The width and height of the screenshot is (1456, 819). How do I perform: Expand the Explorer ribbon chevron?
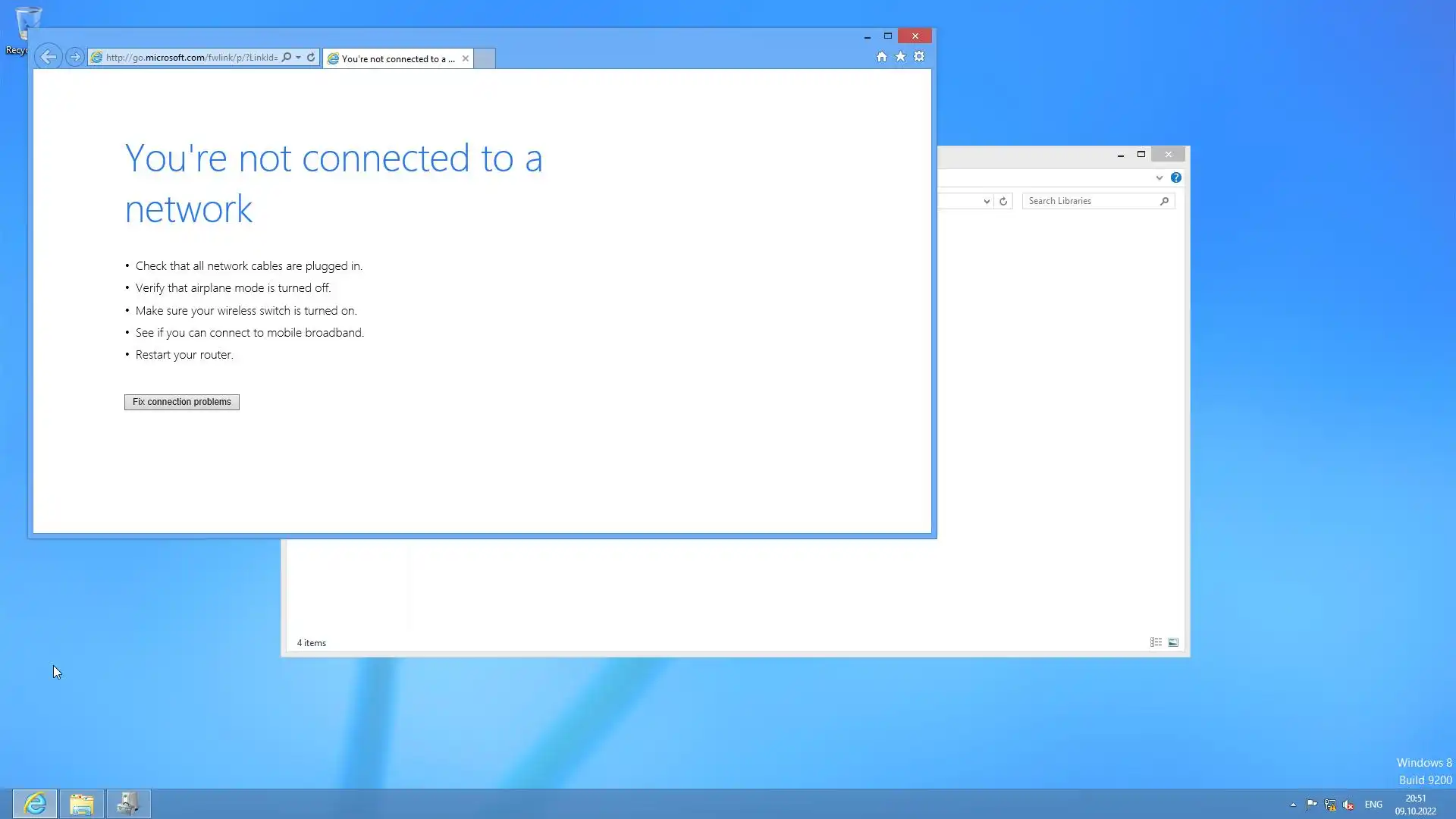pos(1159,177)
